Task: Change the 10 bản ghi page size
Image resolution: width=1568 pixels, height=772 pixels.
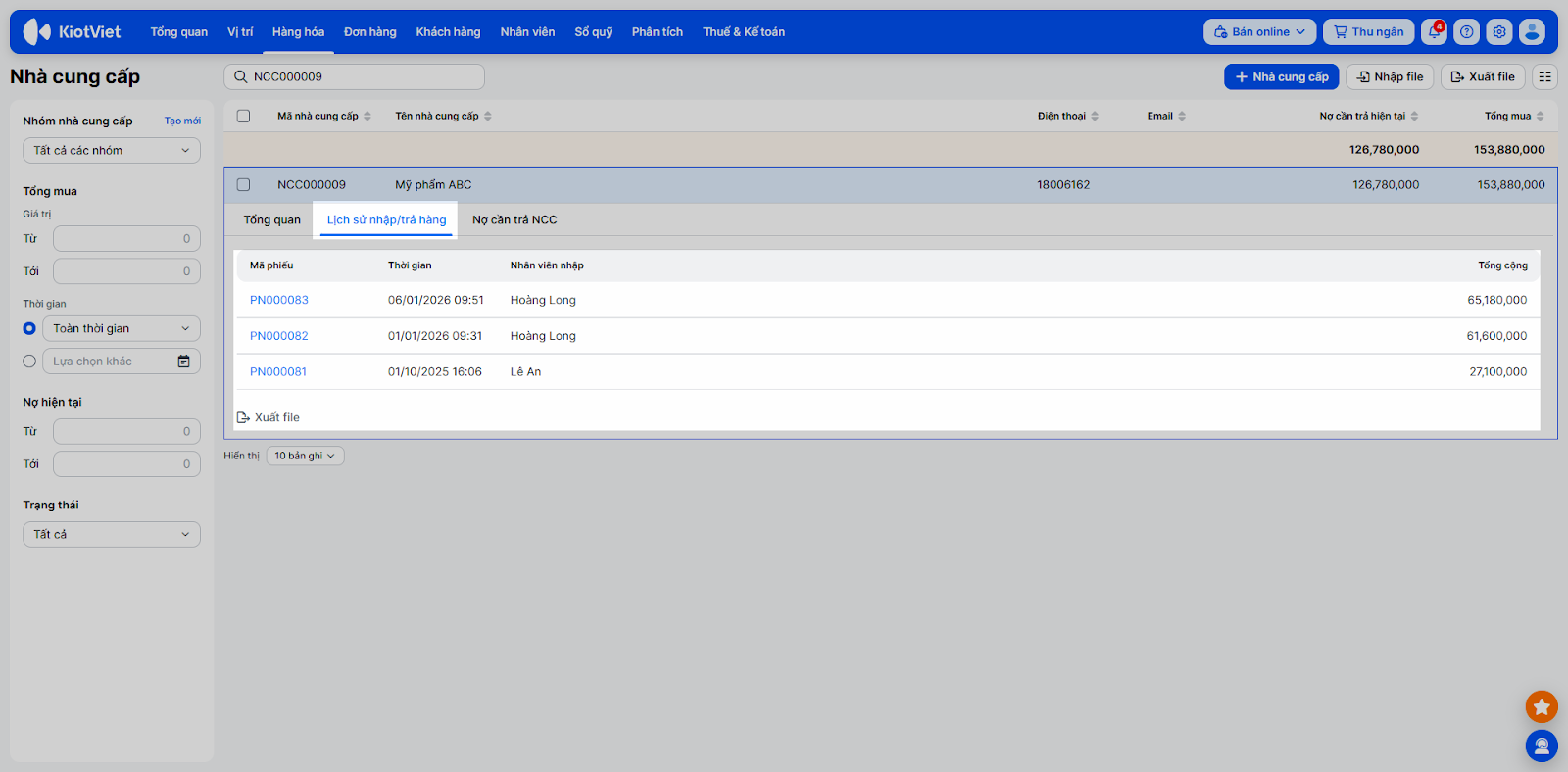Action: pyautogui.click(x=305, y=456)
